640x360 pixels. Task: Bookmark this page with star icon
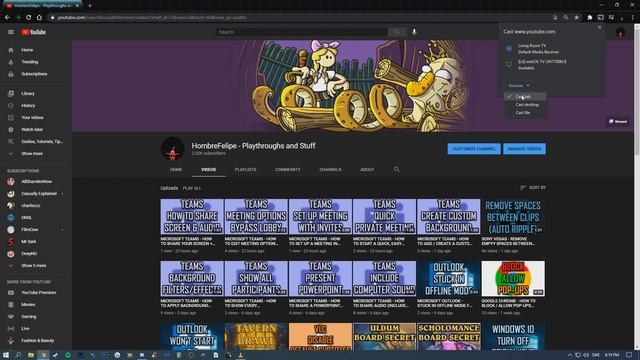point(576,18)
